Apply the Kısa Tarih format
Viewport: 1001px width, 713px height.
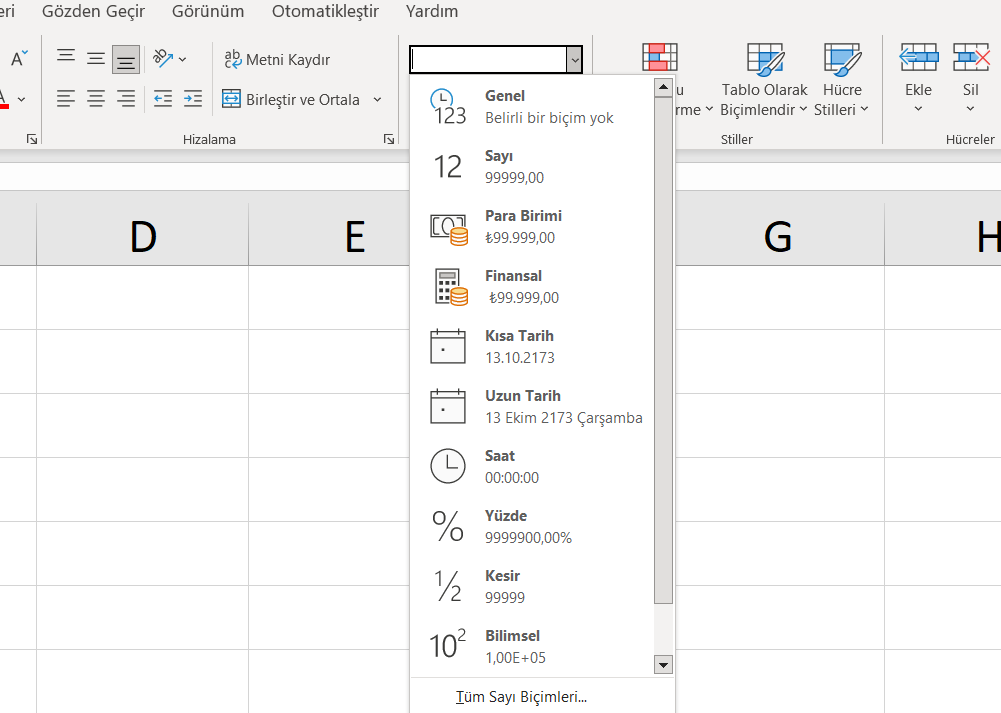pos(532,347)
